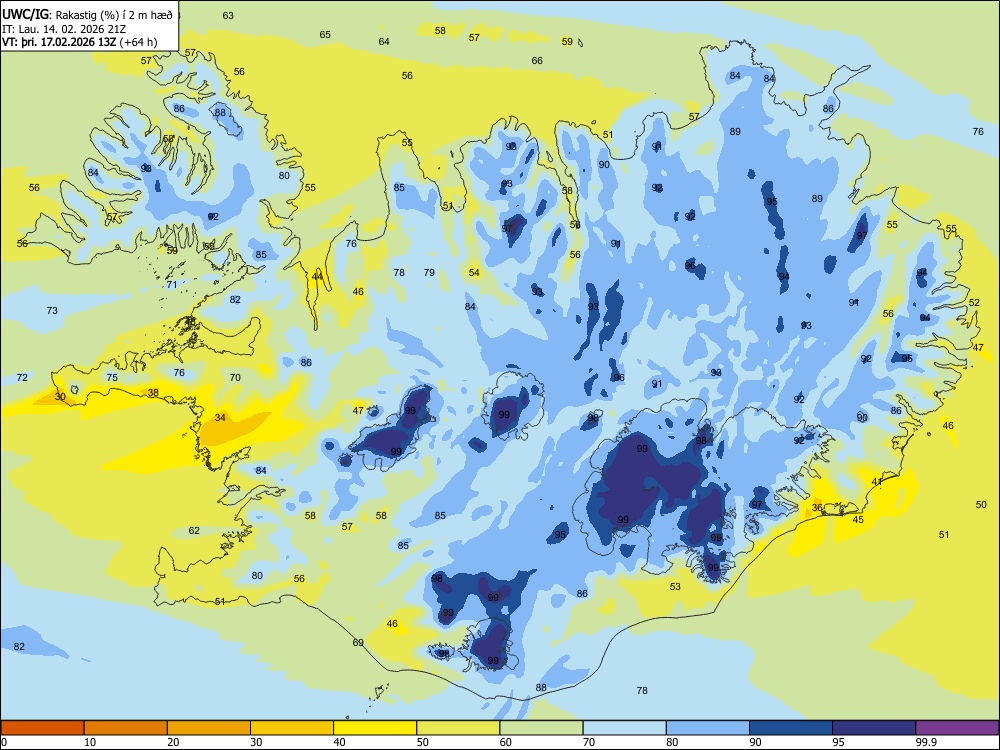The width and height of the screenshot is (1000, 750).
Task: Click the legend tick label 0
Action: tap(4, 742)
